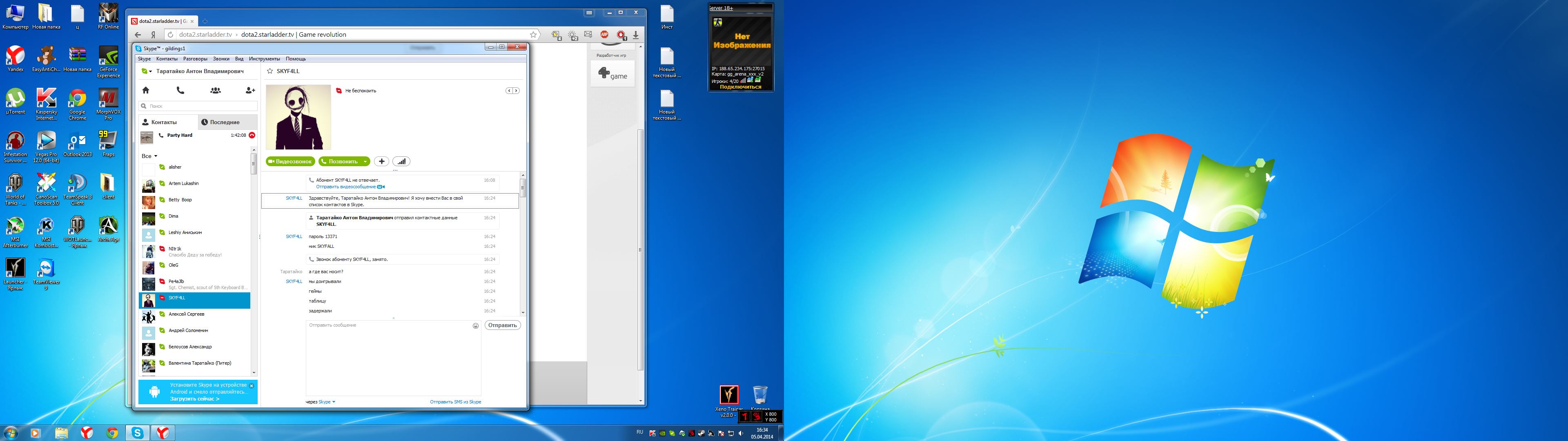Click the browser Back arrow
Image resolution: width=1568 pixels, height=441 pixels.
click(x=138, y=35)
